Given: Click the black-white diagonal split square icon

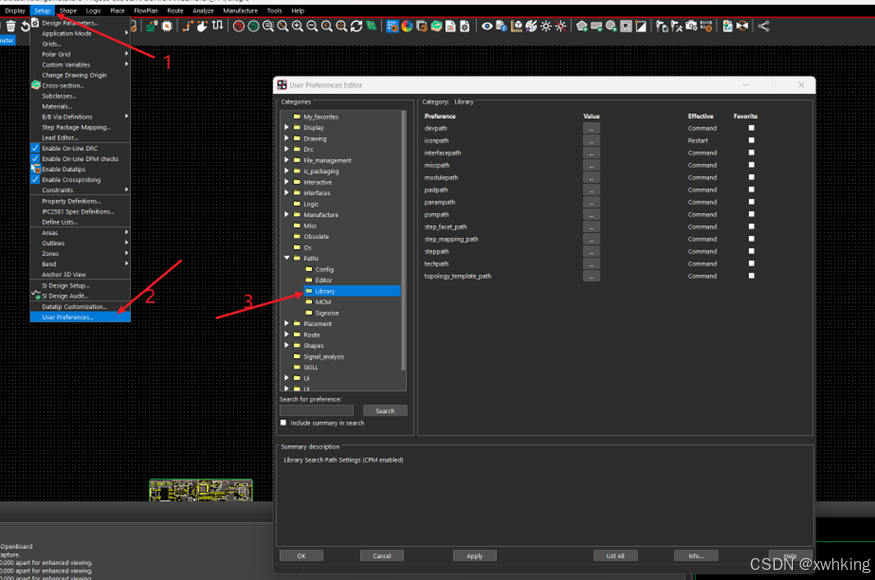Looking at the screenshot, I should pyautogui.click(x=641, y=26).
